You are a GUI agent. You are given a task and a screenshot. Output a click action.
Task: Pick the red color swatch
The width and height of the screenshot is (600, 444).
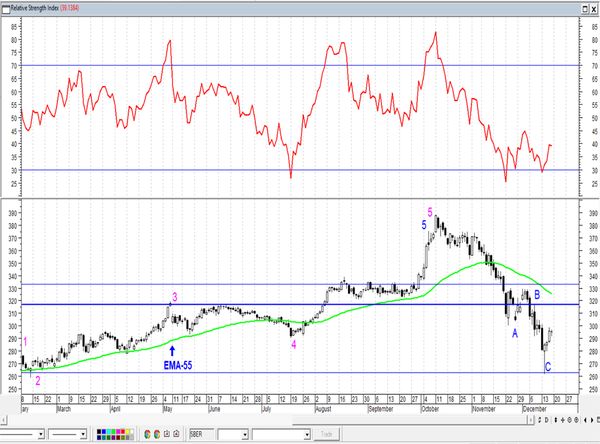[123, 431]
